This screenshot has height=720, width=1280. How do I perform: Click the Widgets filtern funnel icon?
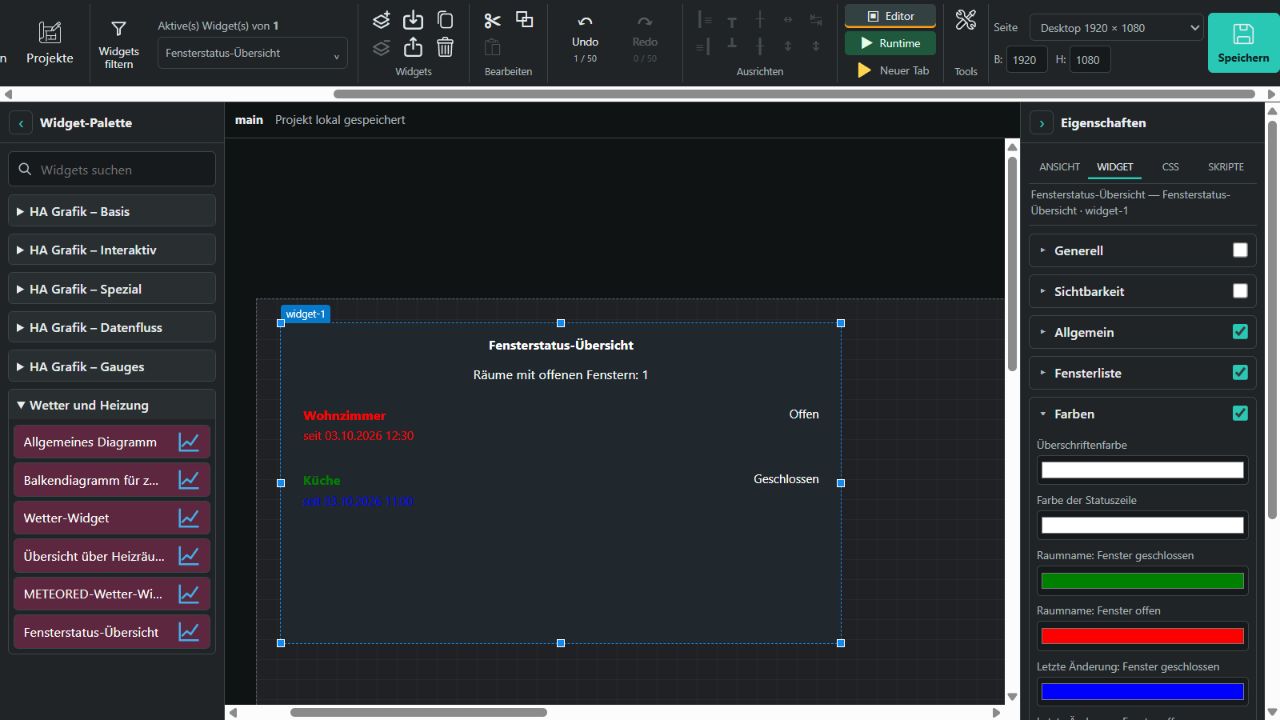point(118,29)
